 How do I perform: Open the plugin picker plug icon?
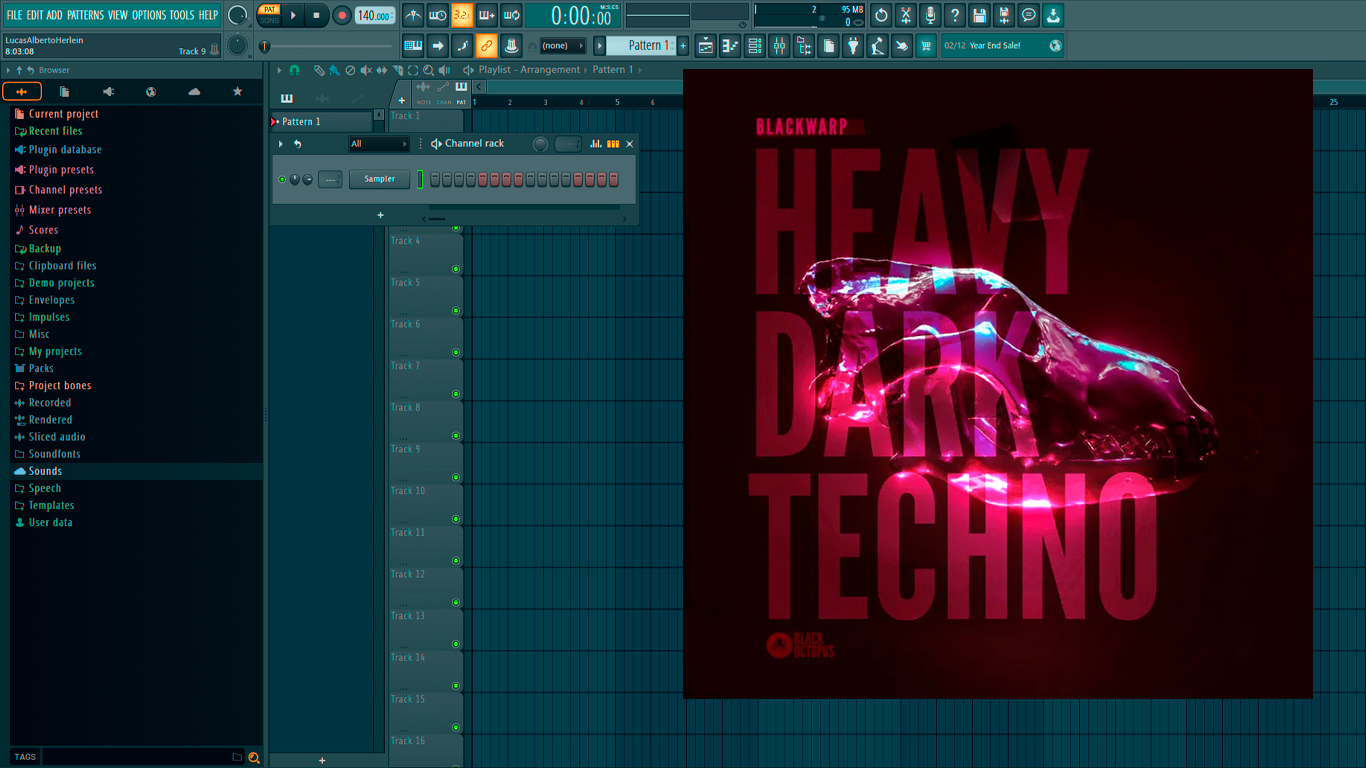[x=853, y=46]
